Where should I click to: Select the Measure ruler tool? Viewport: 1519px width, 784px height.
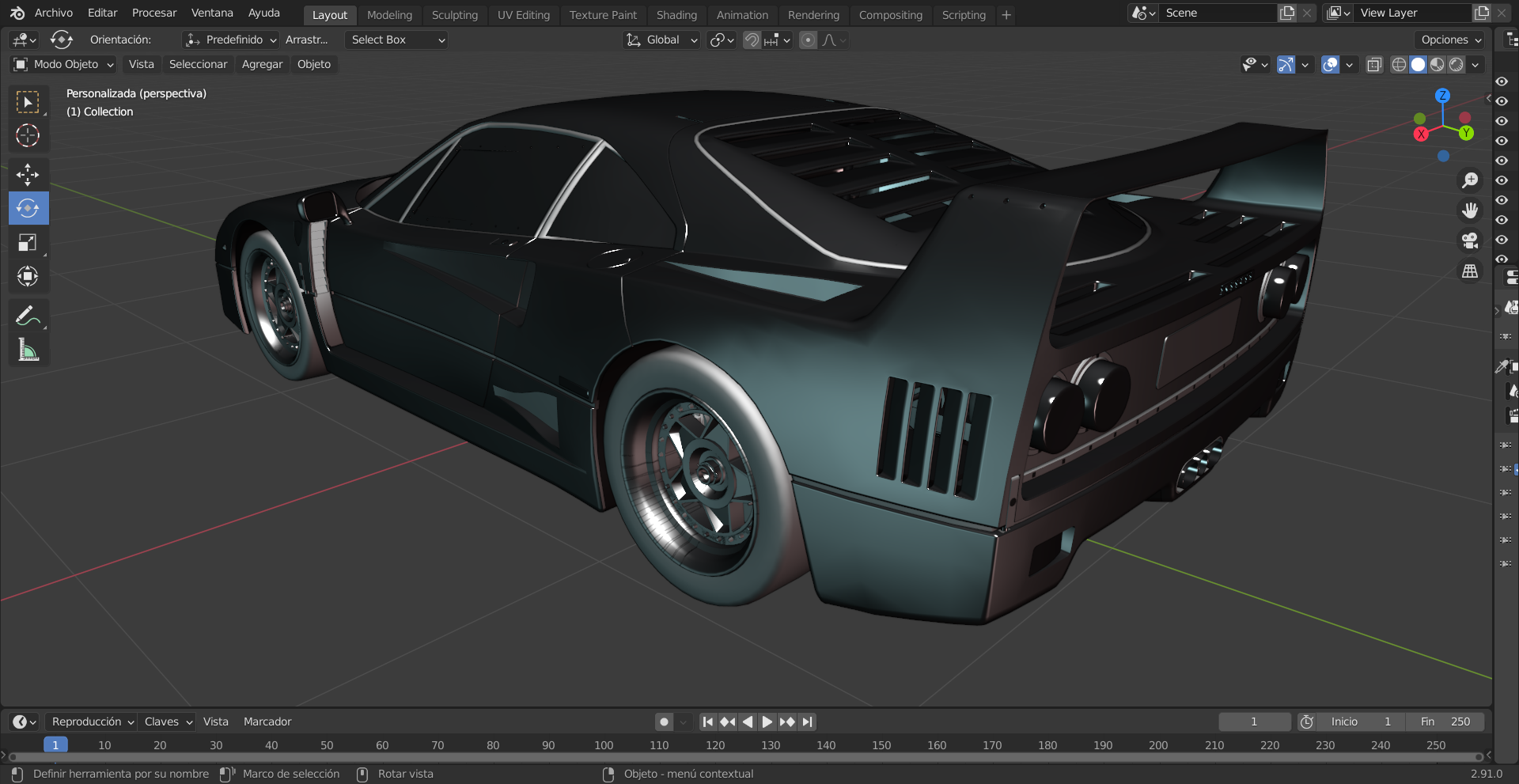(28, 350)
